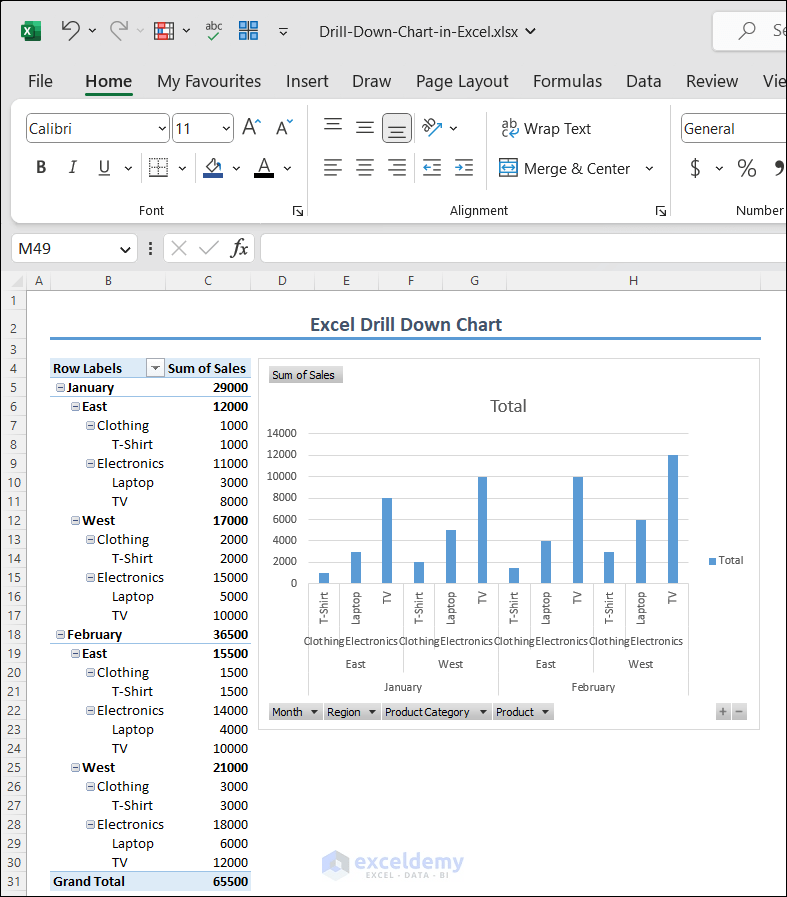Align text left icon
The height and width of the screenshot is (897, 787).
click(x=333, y=168)
